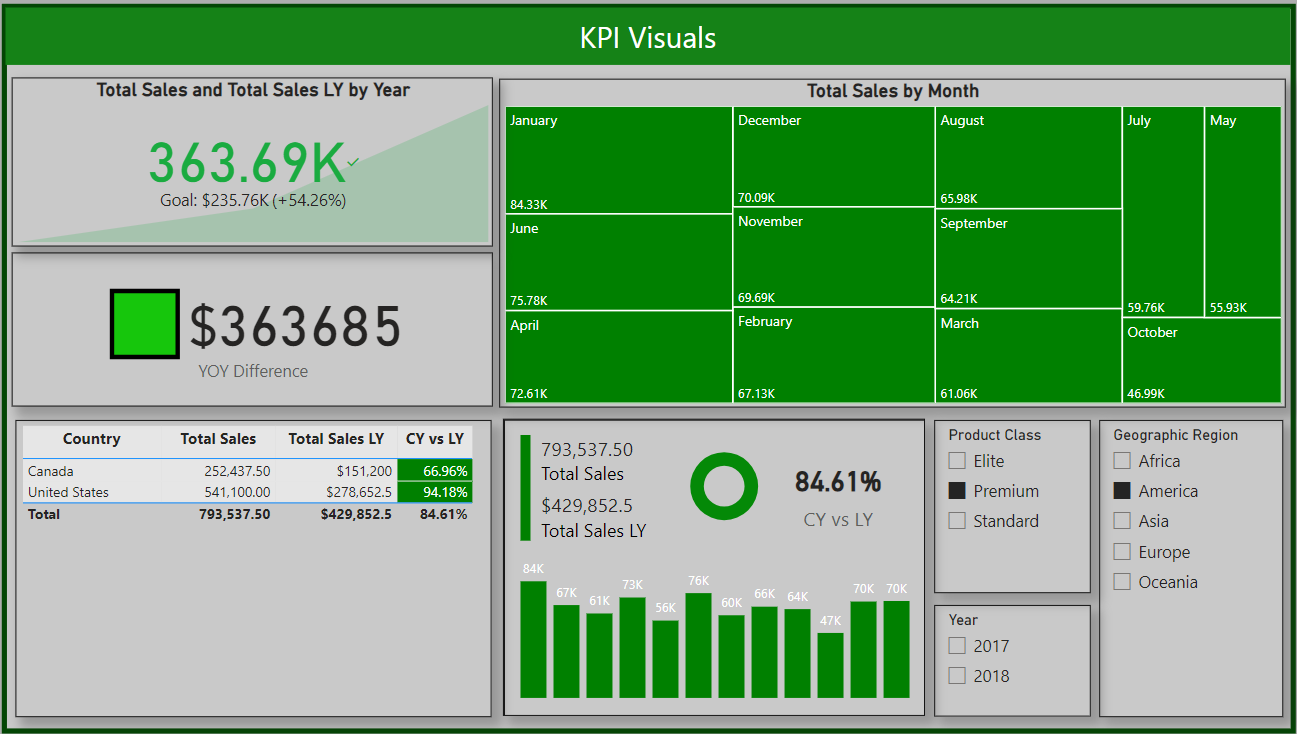The width and height of the screenshot is (1297, 734).
Task: Check the Asia region option
Action: point(1122,521)
